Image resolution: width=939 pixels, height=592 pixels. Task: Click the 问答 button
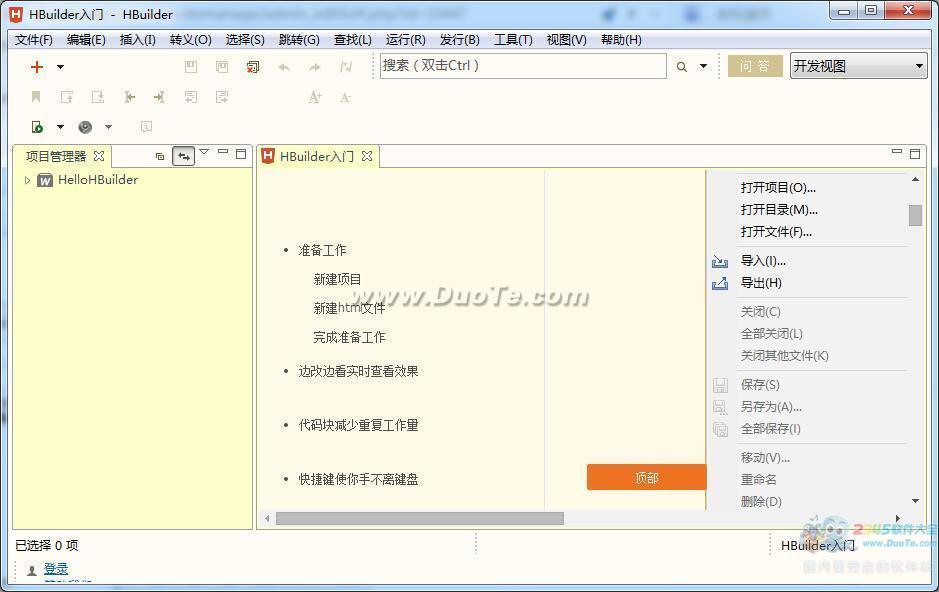tap(755, 66)
